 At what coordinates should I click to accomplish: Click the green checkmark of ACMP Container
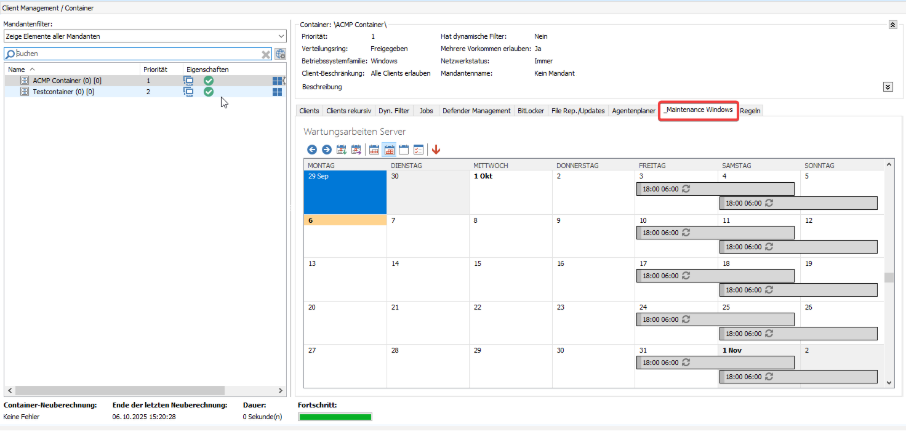[x=209, y=80]
